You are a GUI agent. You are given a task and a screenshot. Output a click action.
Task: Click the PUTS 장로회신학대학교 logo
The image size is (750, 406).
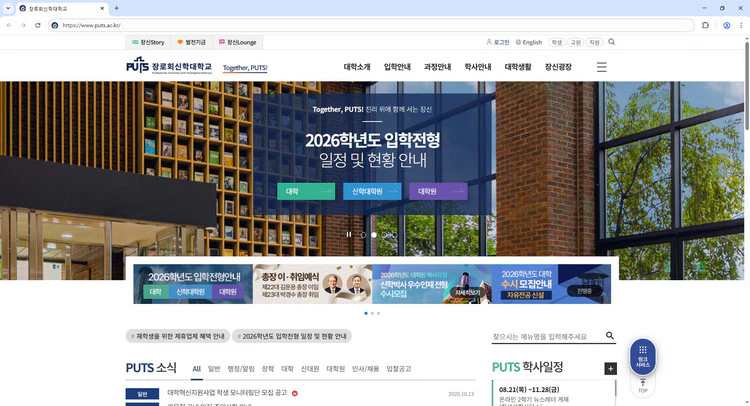point(169,66)
